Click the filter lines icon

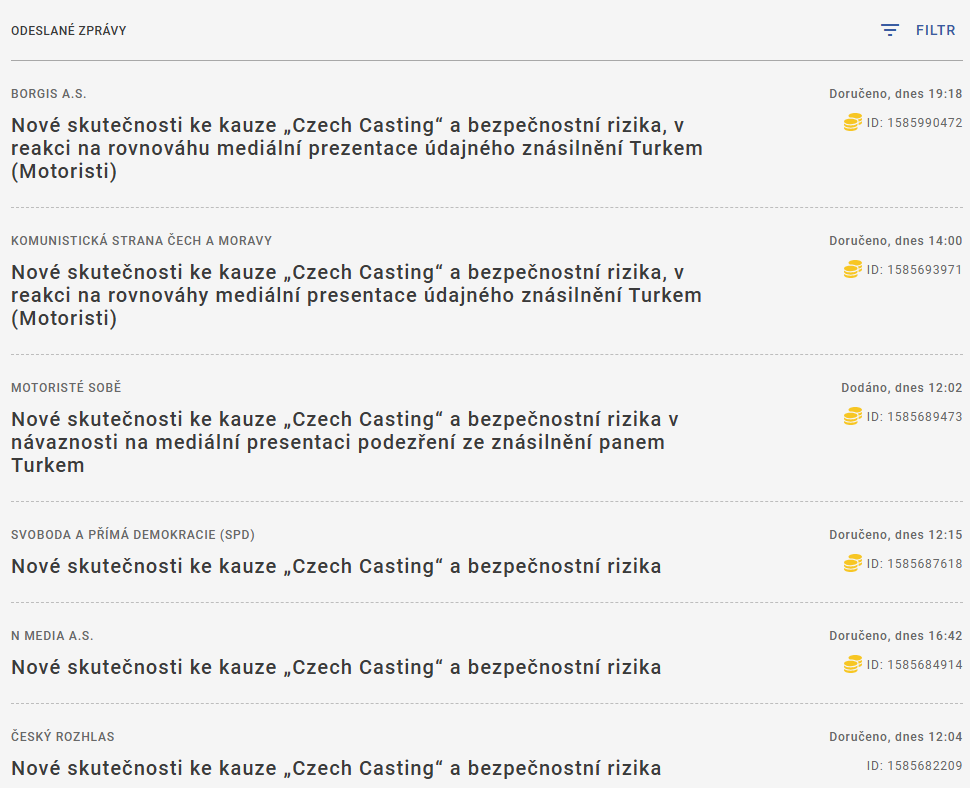point(889,30)
